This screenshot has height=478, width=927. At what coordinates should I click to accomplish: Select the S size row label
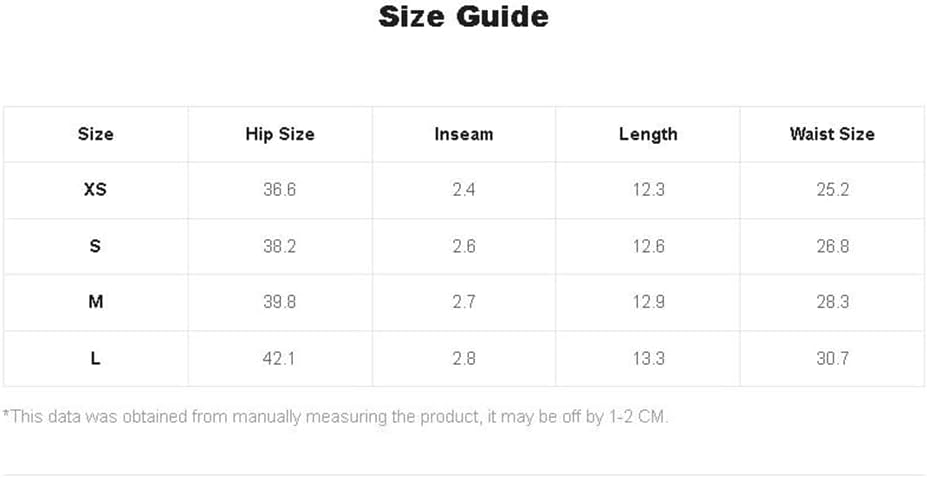coord(95,246)
